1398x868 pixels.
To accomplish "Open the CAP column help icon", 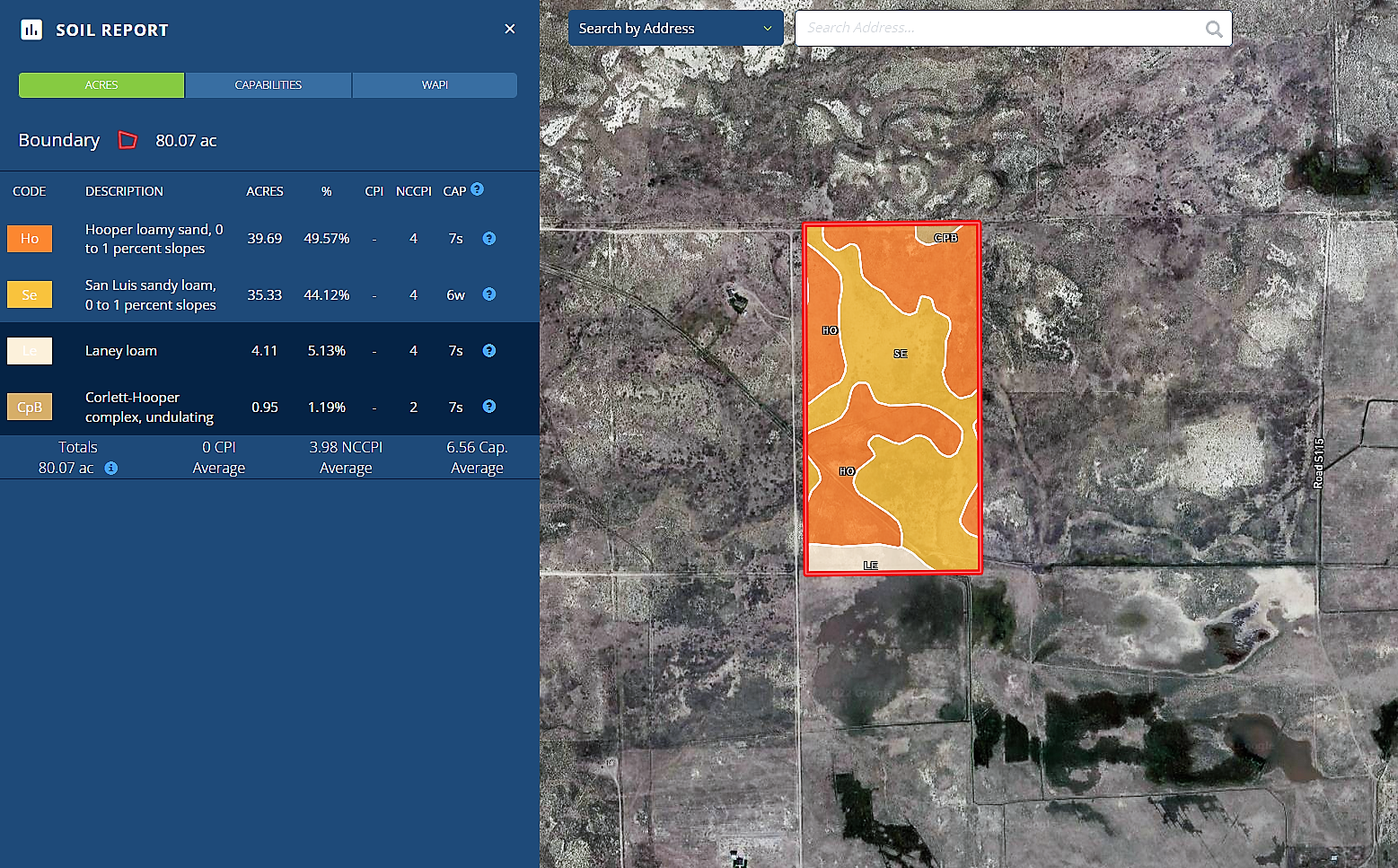I will point(478,189).
